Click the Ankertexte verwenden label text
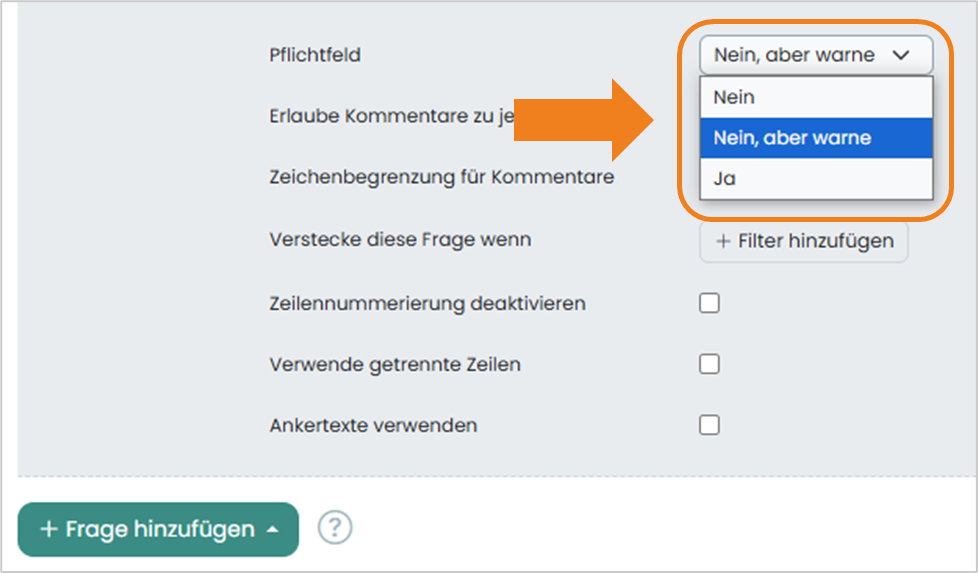This screenshot has width=978, height=573. pos(373,426)
